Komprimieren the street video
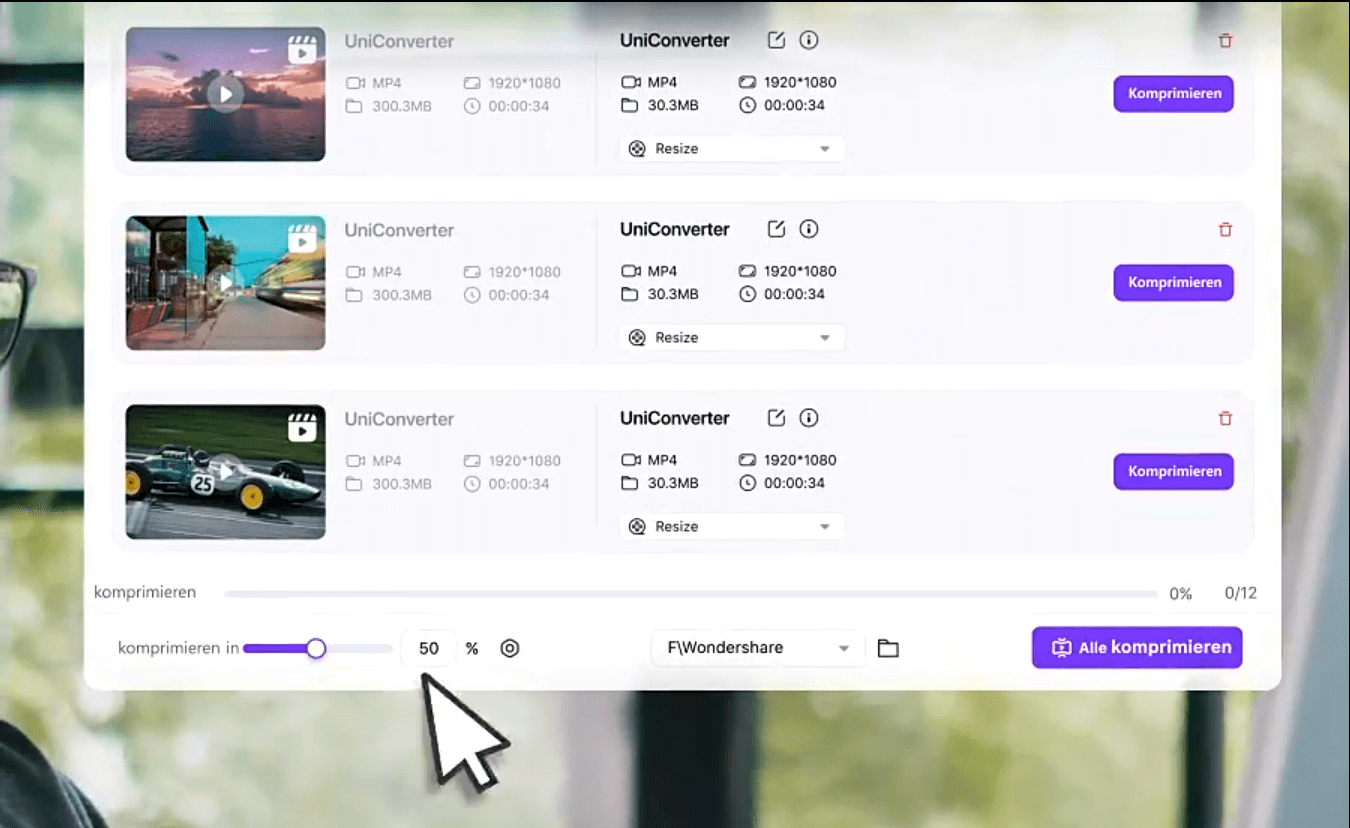Image resolution: width=1350 pixels, height=828 pixels. (x=1174, y=283)
